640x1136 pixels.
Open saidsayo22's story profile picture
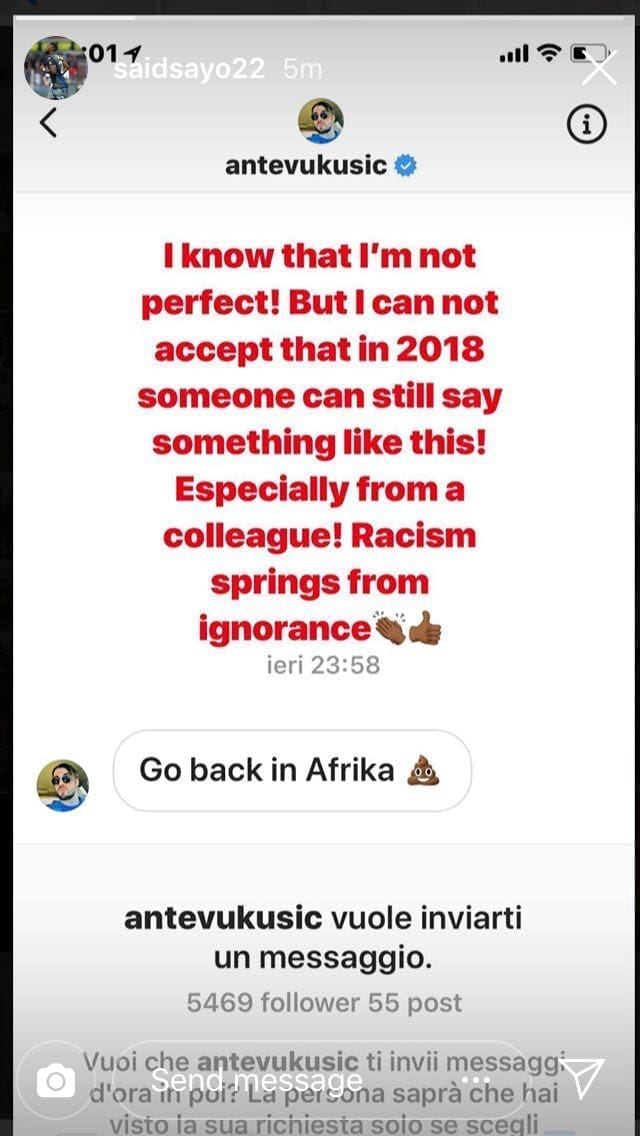coord(55,69)
